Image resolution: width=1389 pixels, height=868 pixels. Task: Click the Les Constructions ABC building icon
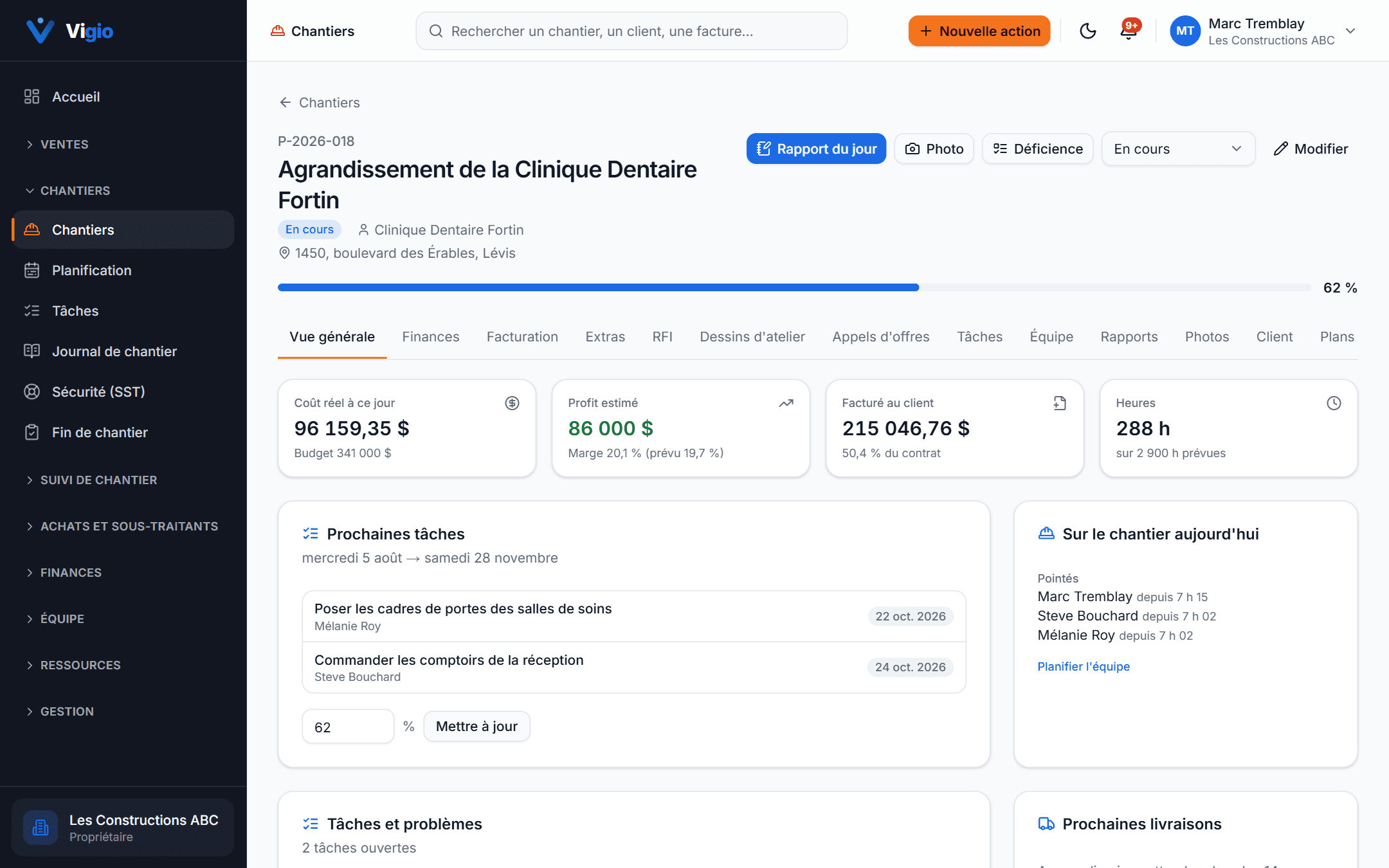click(x=41, y=827)
